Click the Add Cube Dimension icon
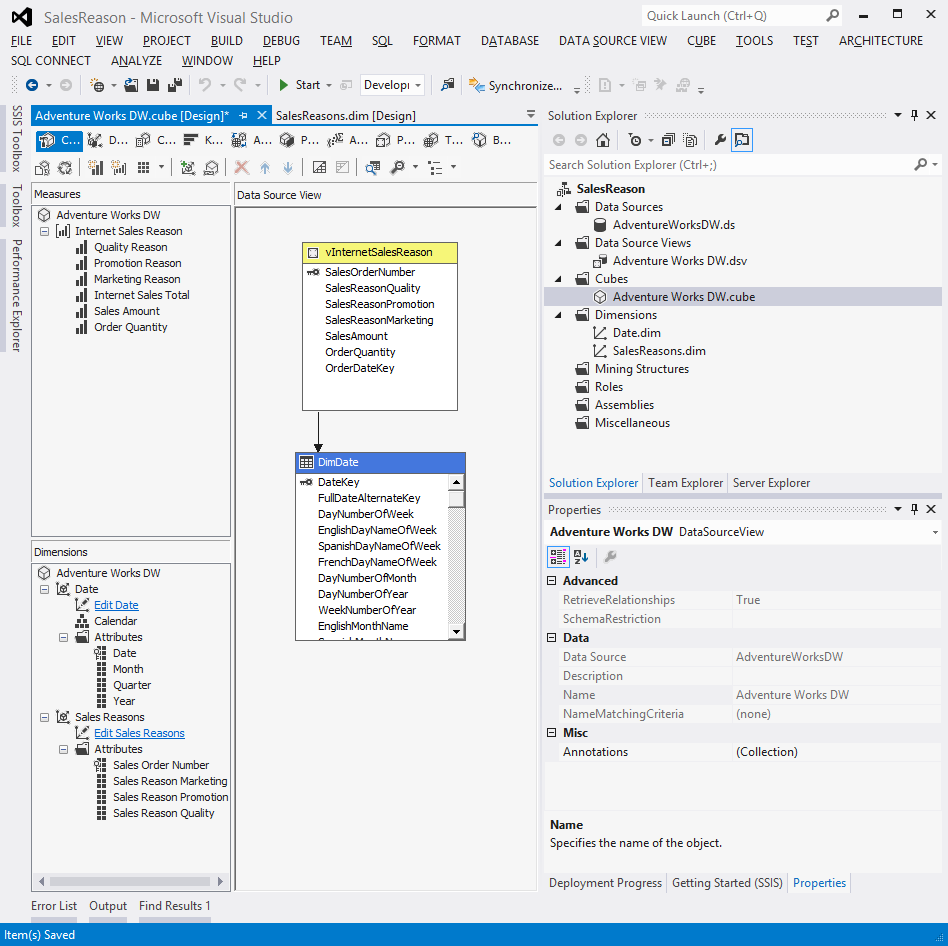The image size is (948, 946). click(187, 167)
